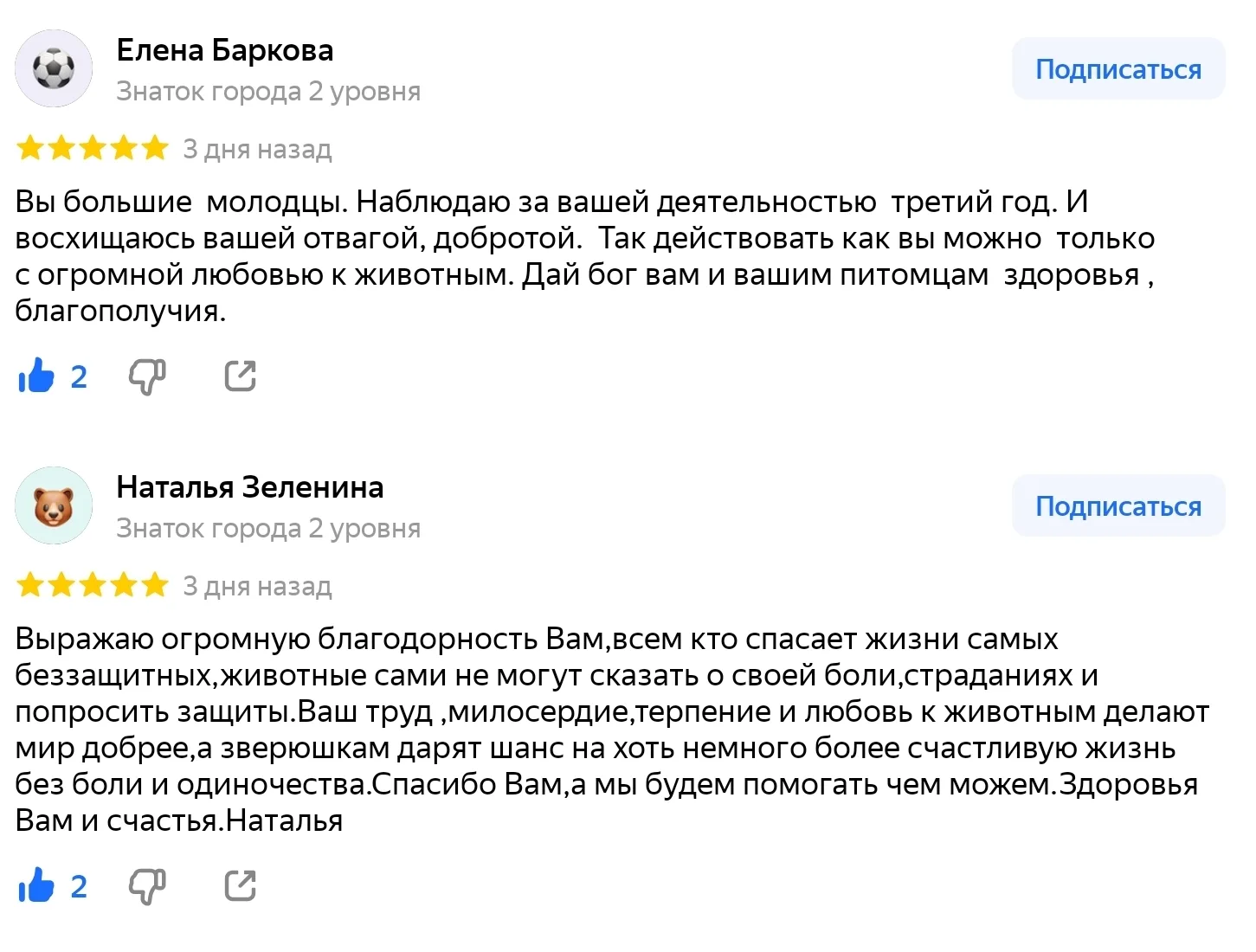
Task: Click Елена's "Знаток города 2 уровня" label
Action: 268,91
